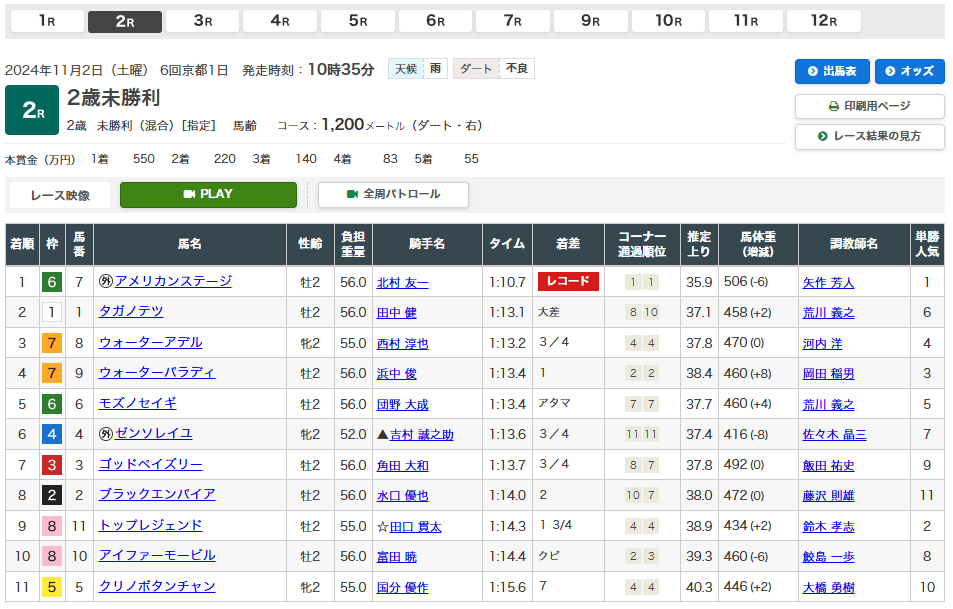Click the green PLAY video button
Image resolution: width=953 pixels, height=609 pixels.
(208, 194)
